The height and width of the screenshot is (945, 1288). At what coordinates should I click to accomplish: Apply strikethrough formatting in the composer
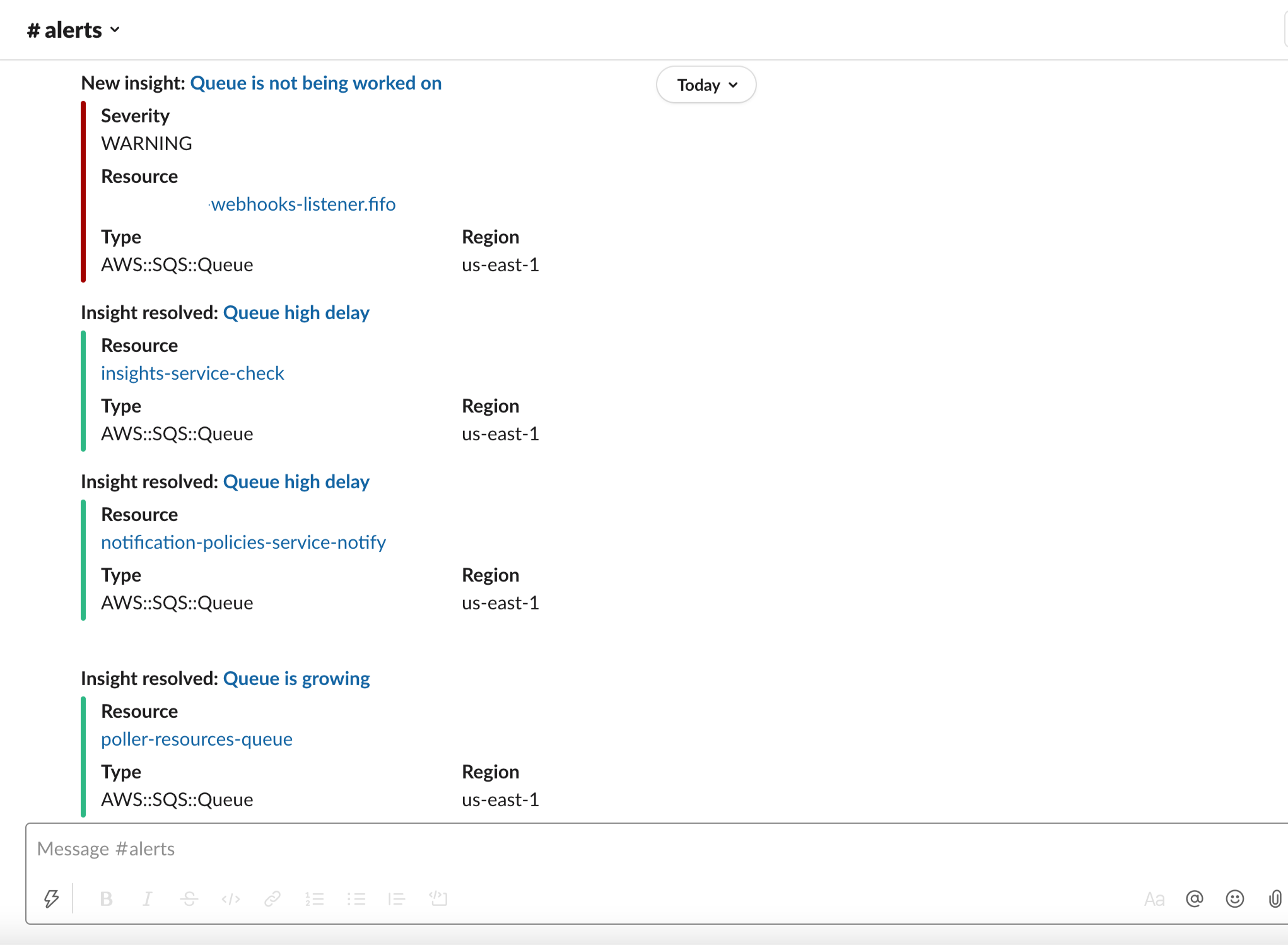pos(189,899)
